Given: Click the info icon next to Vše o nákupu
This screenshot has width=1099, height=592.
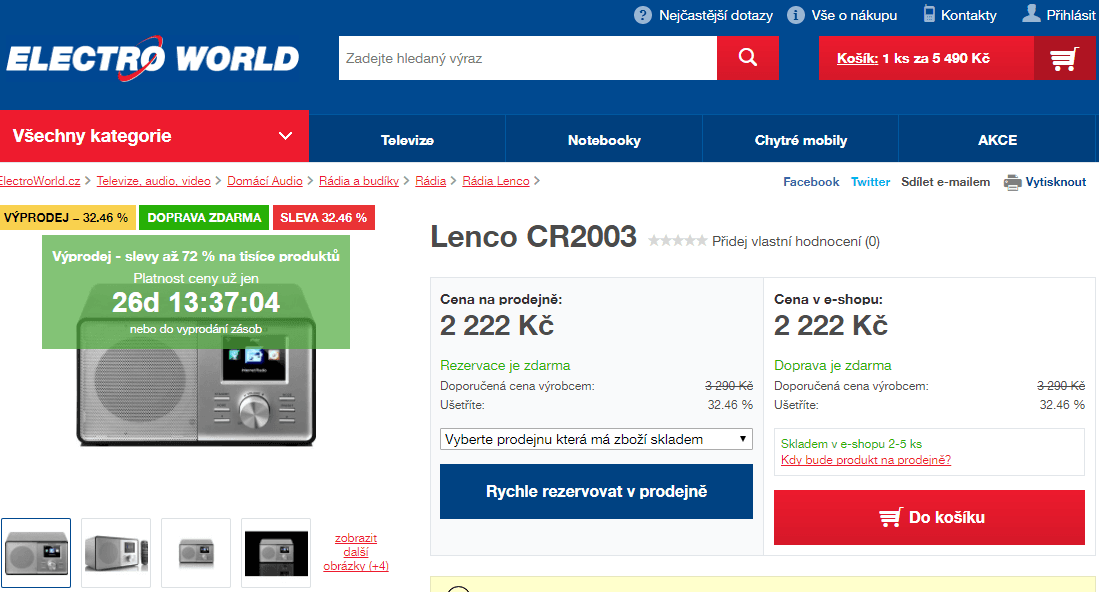Looking at the screenshot, I should 796,15.
